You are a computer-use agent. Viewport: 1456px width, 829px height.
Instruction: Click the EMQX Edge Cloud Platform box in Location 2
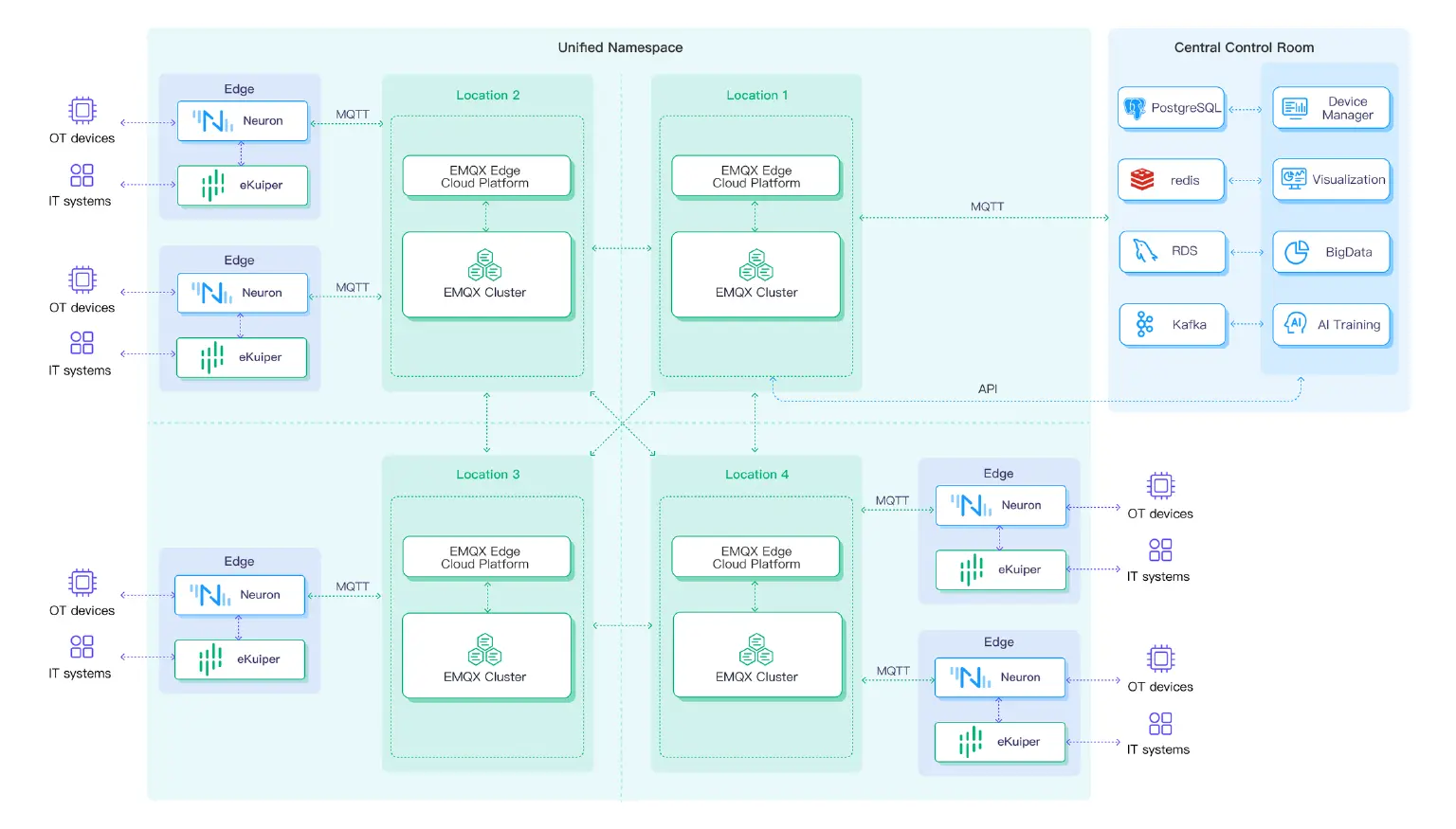486,176
